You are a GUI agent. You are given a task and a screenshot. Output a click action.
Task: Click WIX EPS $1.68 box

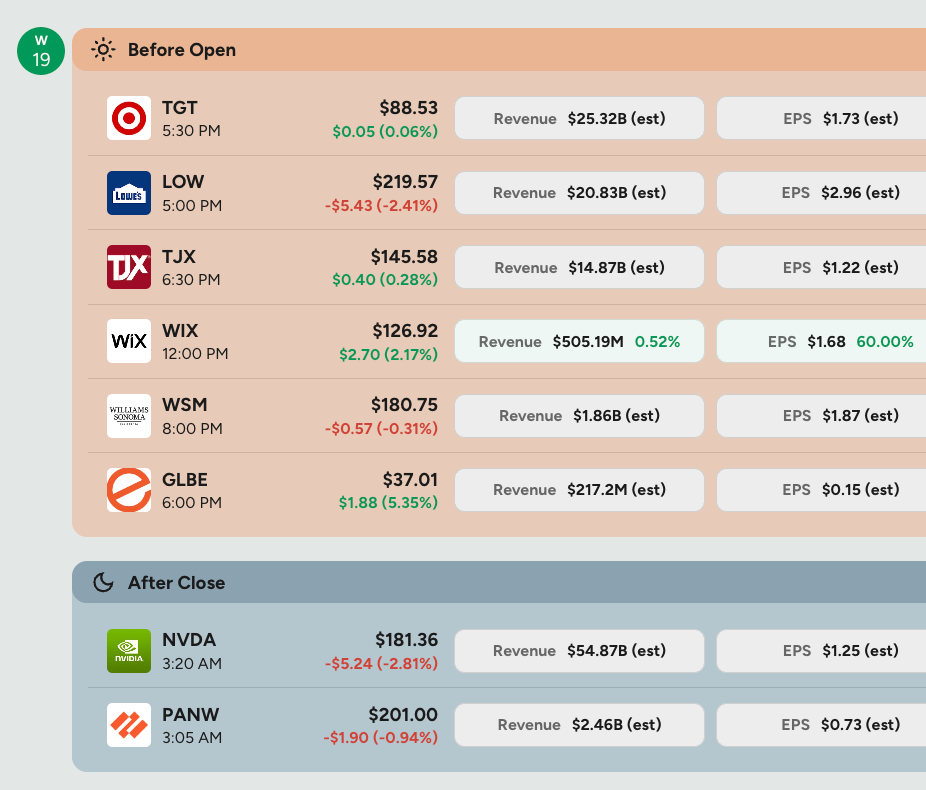click(821, 341)
